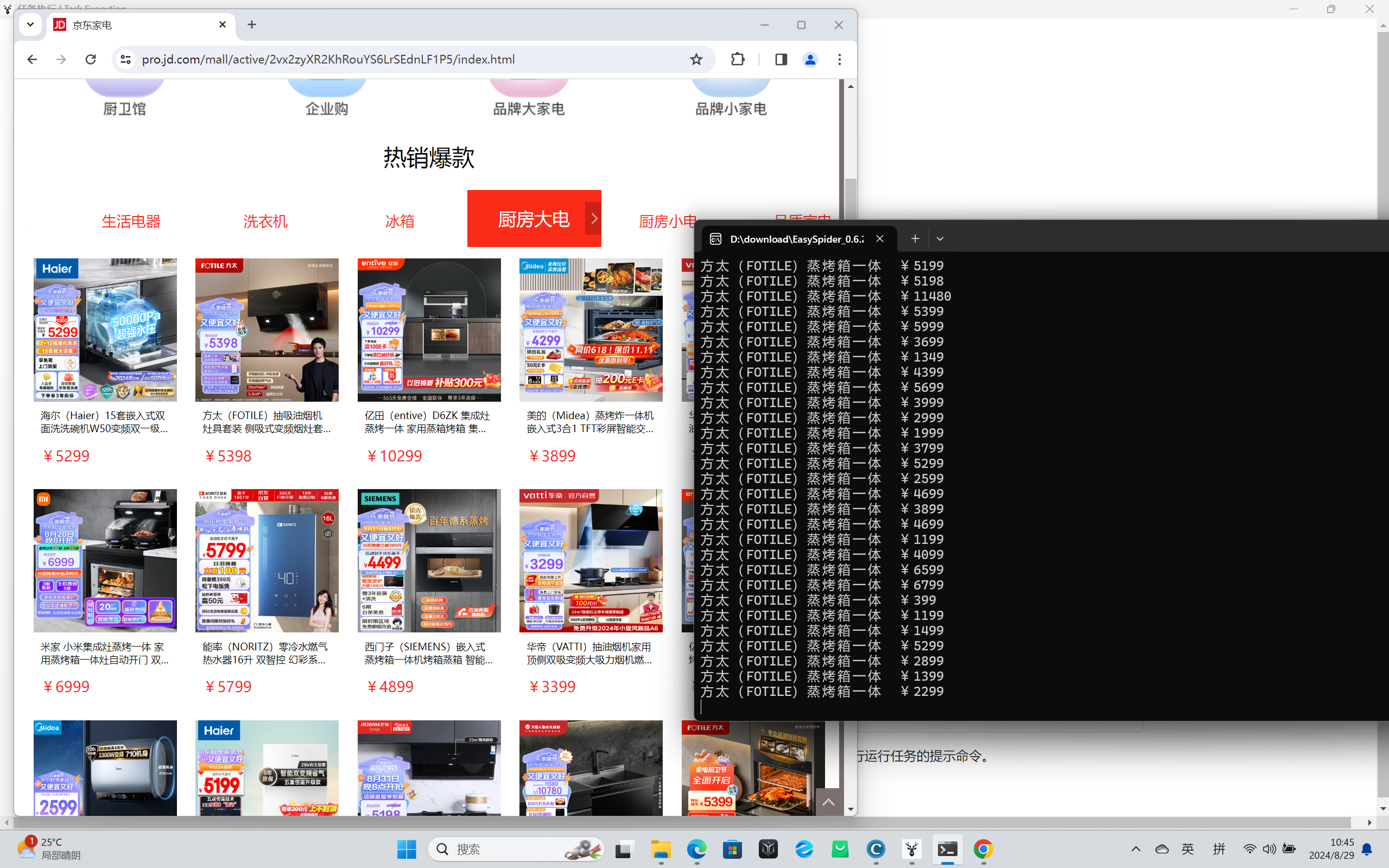
Task: Open Midea steam oven product image
Action: [591, 330]
